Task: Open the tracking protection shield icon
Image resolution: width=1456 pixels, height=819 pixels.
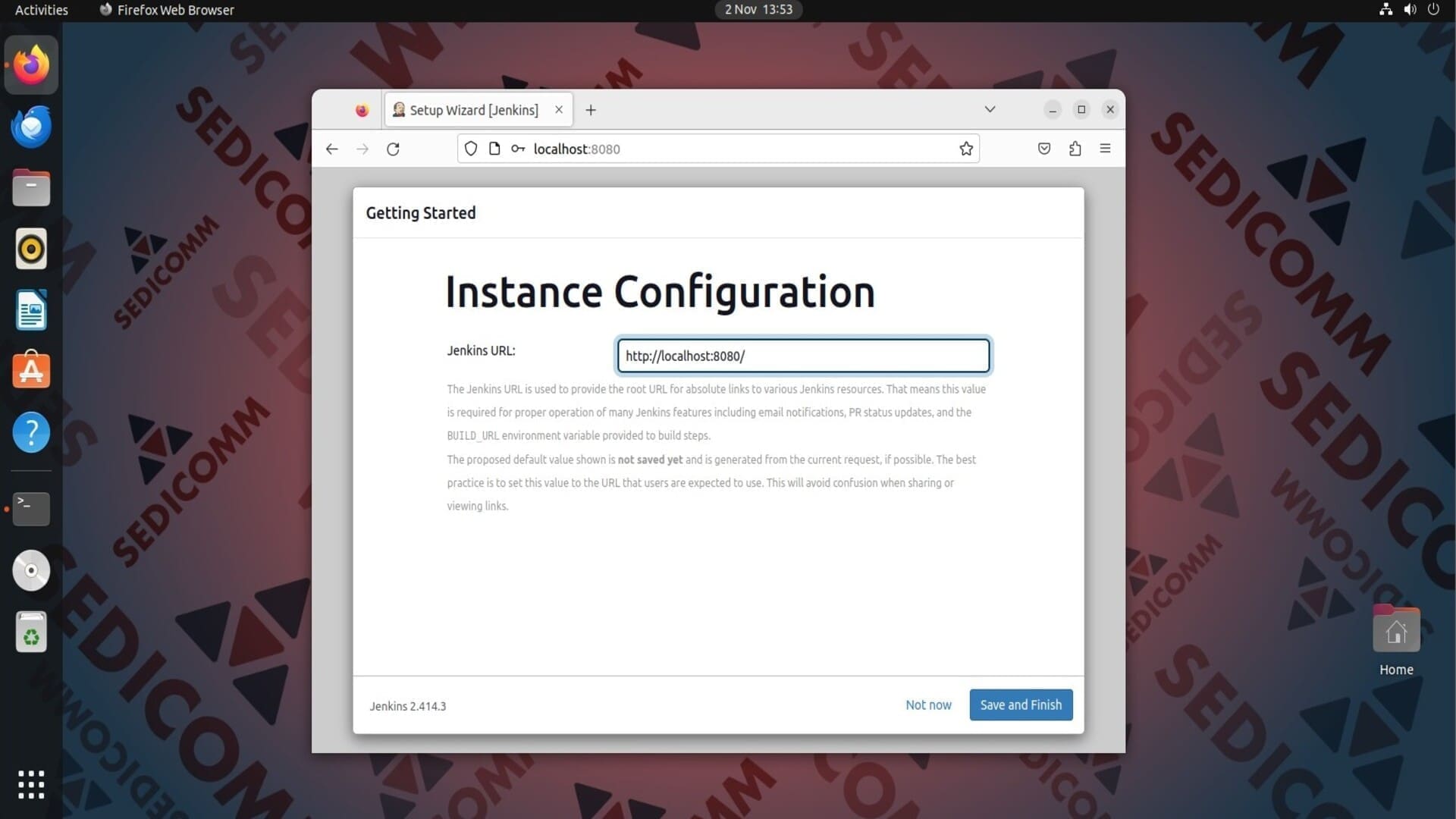Action: tap(471, 149)
